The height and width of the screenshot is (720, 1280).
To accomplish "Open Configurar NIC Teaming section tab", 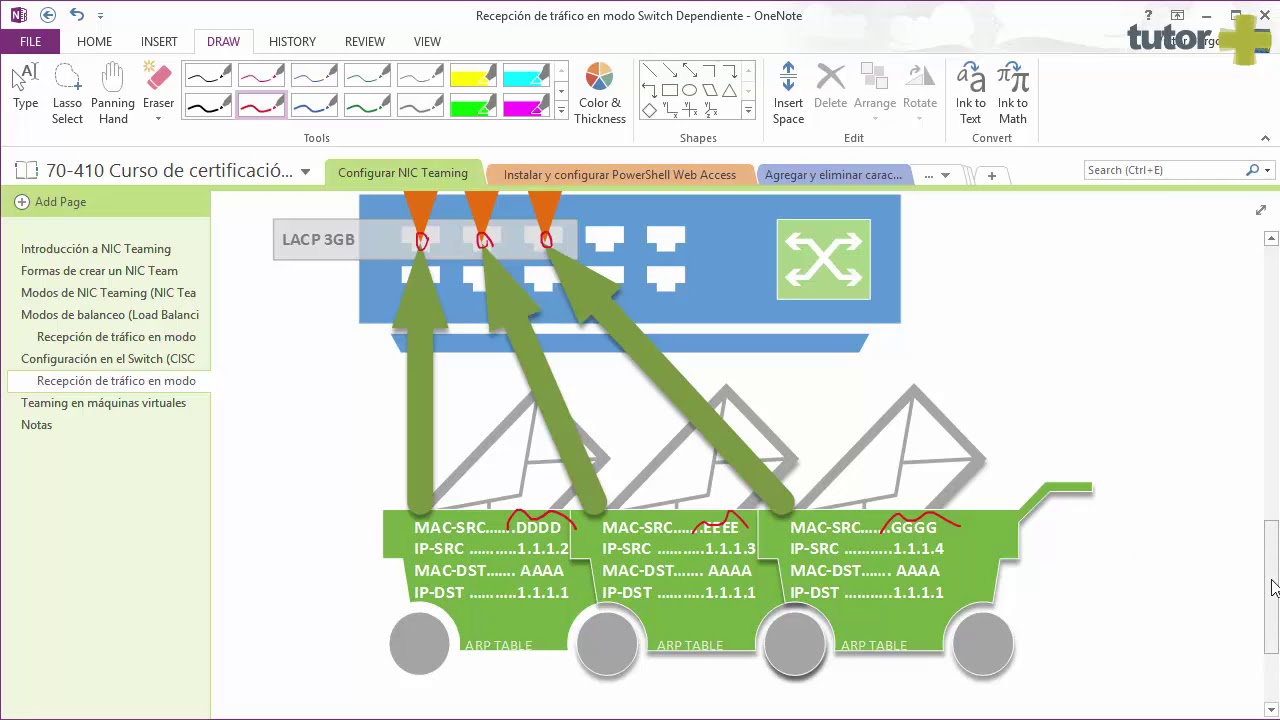I will tap(403, 173).
